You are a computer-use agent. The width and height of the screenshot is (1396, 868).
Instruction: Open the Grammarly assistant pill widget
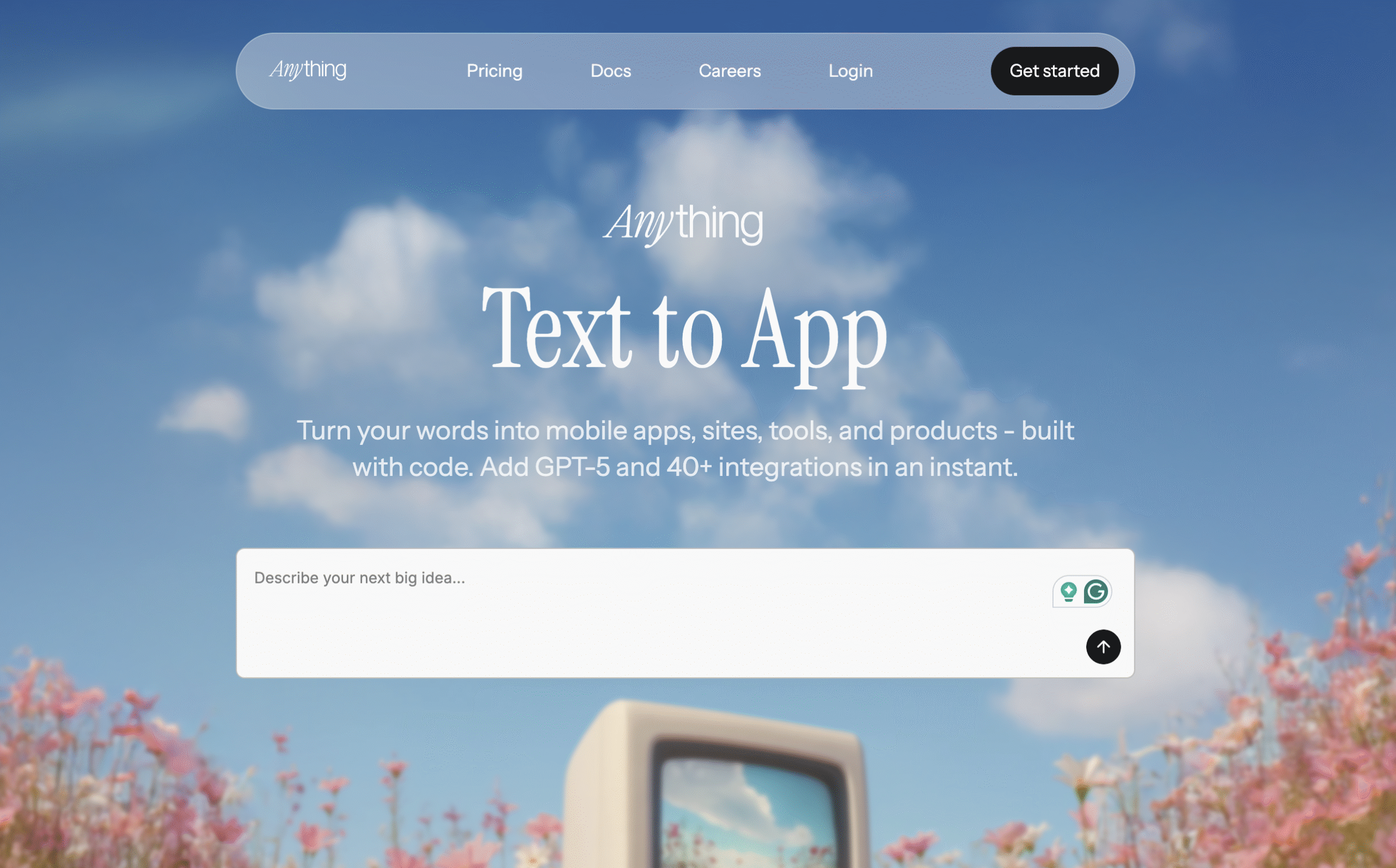(1082, 591)
